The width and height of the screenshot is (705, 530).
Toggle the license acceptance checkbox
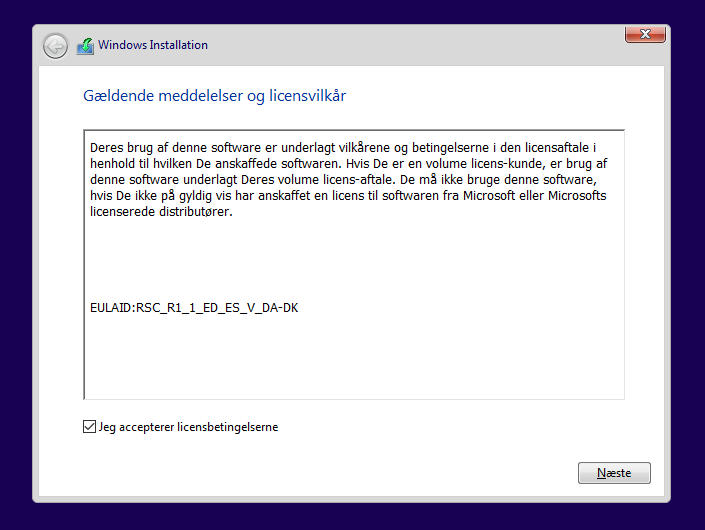click(90, 427)
